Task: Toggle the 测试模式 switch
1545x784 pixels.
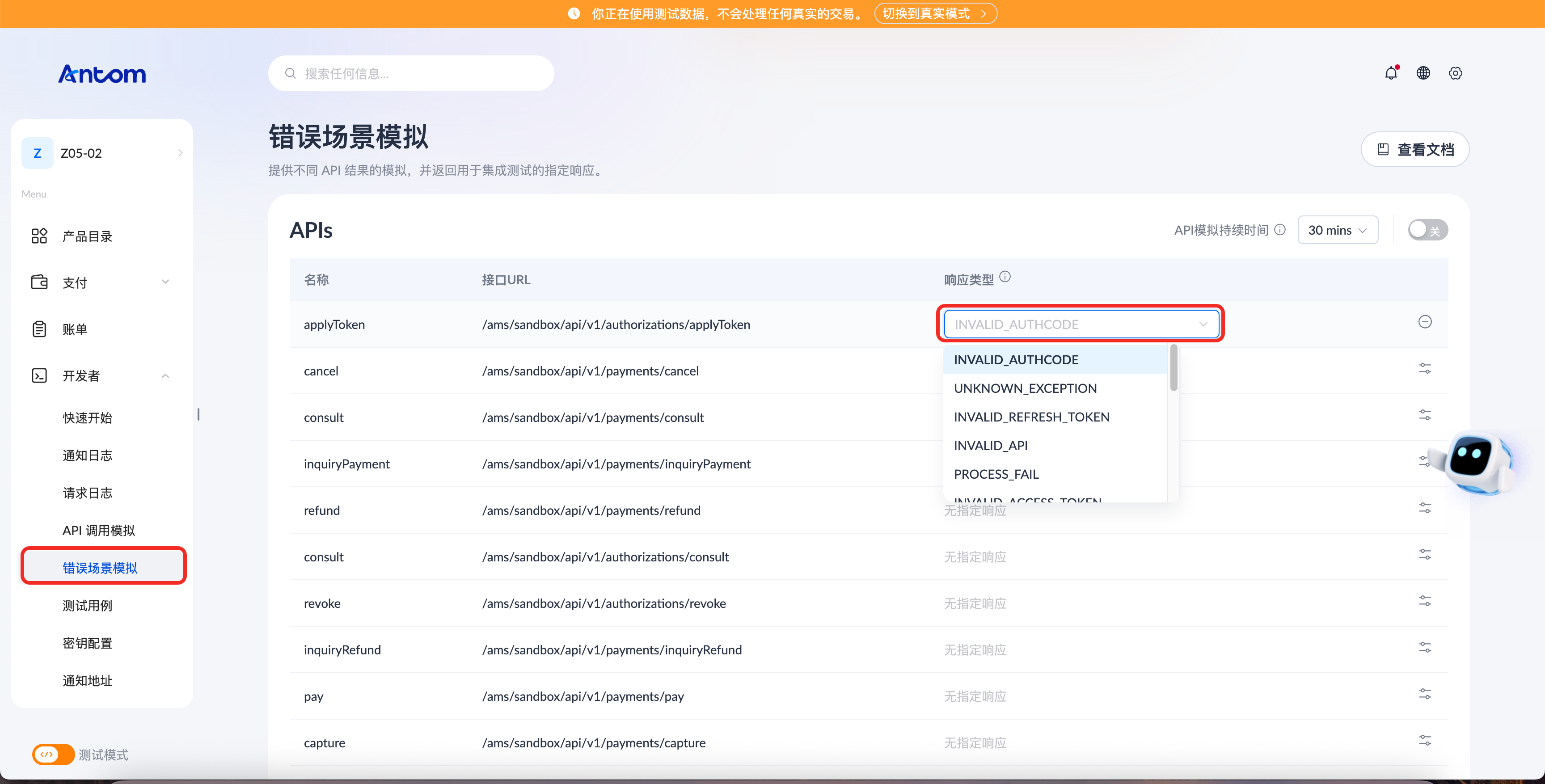Action: [x=53, y=754]
